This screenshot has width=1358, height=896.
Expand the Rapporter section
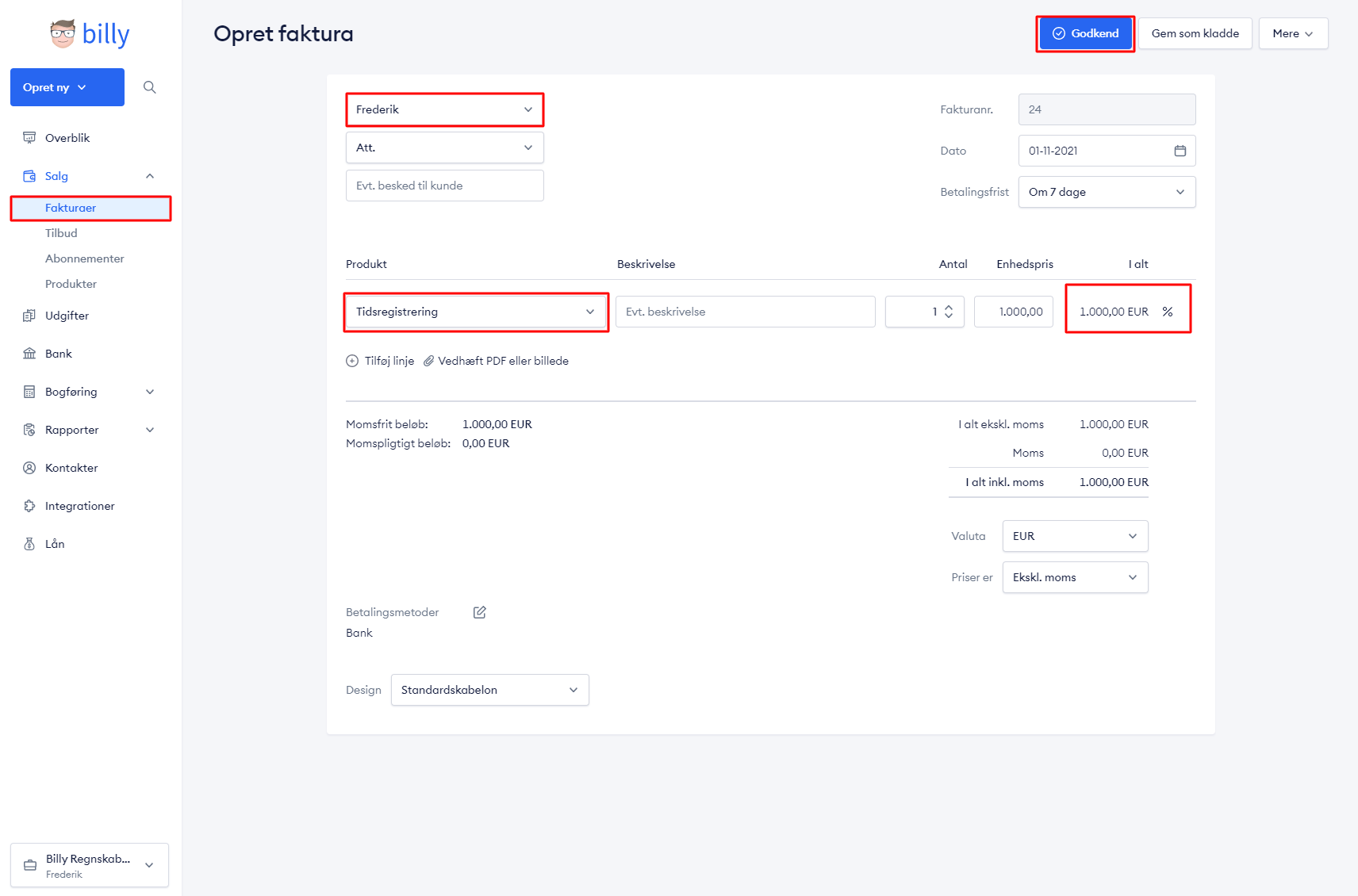coord(150,430)
